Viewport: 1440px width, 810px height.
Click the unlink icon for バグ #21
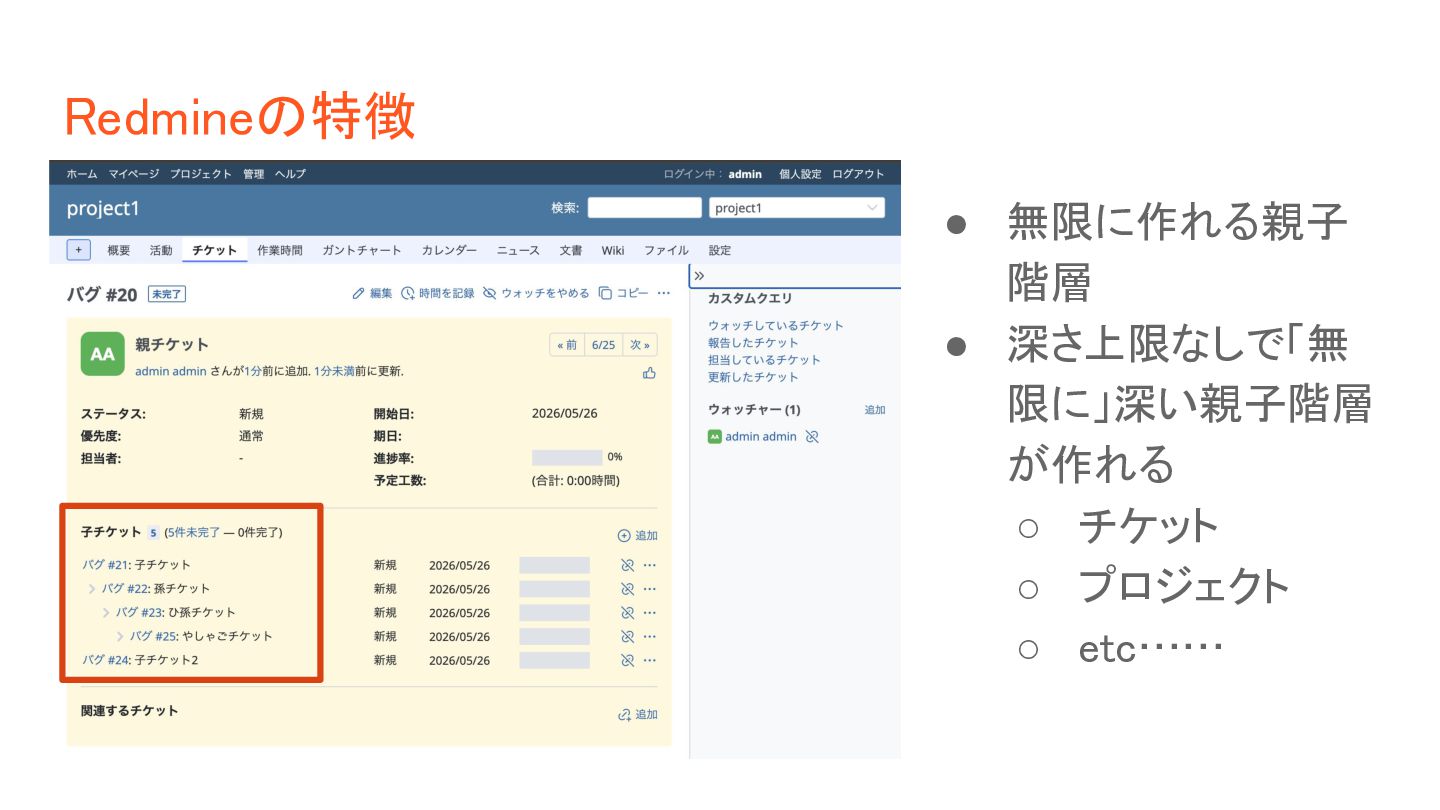[628, 565]
